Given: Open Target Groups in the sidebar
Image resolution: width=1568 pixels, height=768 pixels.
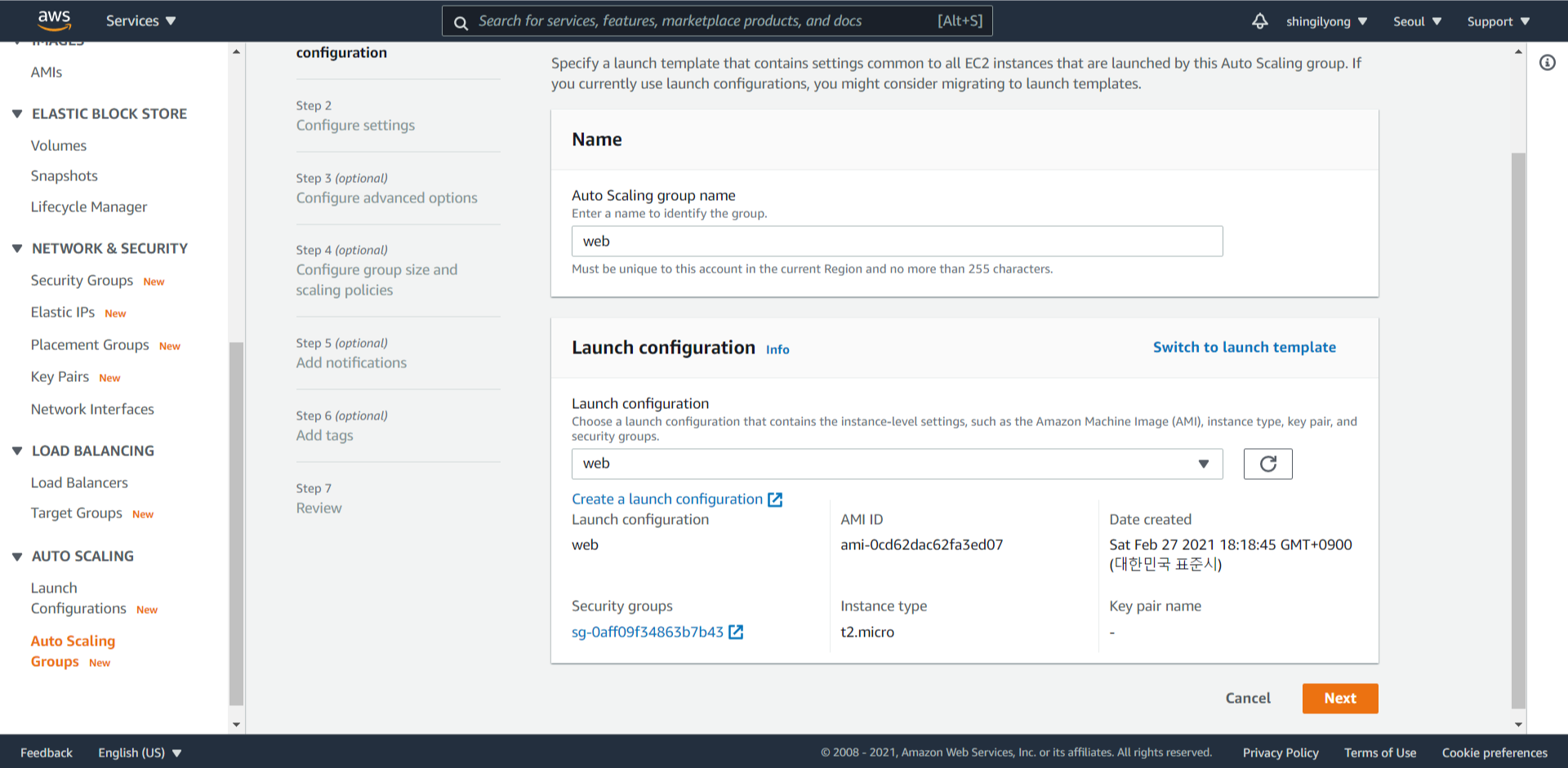Looking at the screenshot, I should (77, 513).
